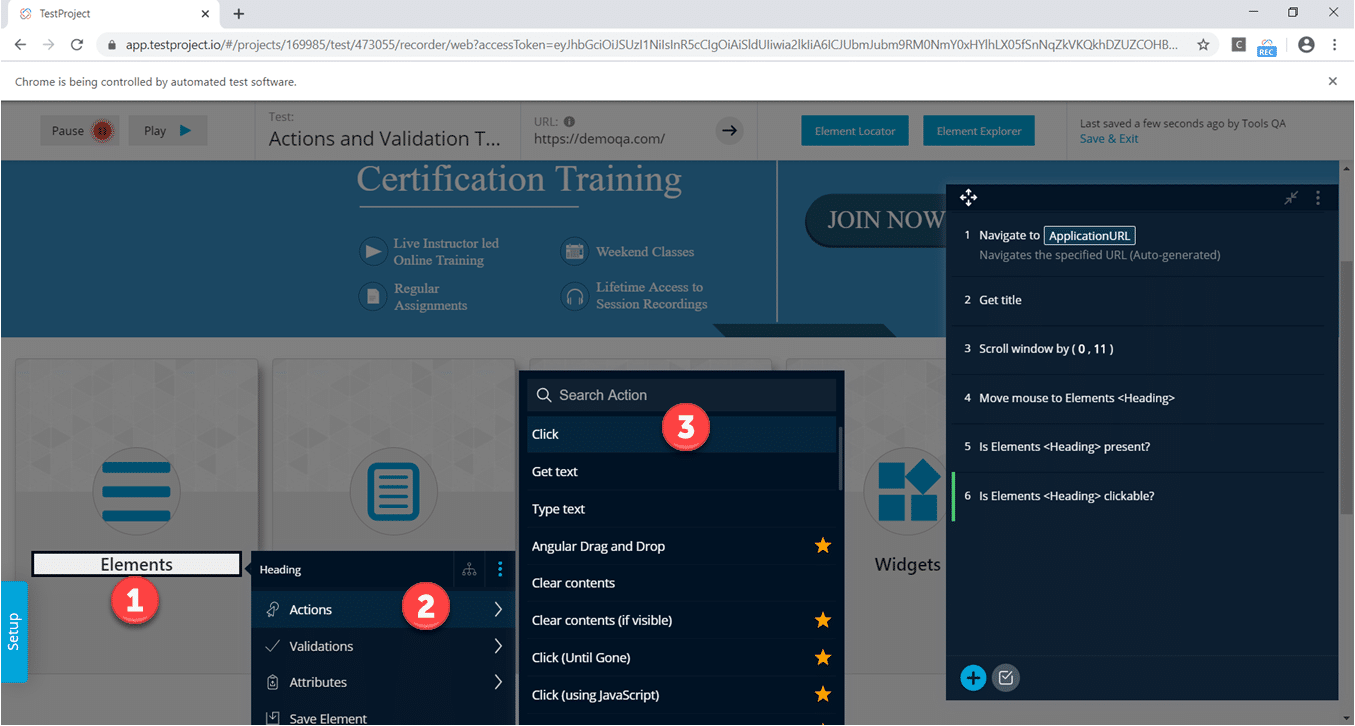The width and height of the screenshot is (1355, 726).
Task: Open the Element Explorer
Action: 978,131
